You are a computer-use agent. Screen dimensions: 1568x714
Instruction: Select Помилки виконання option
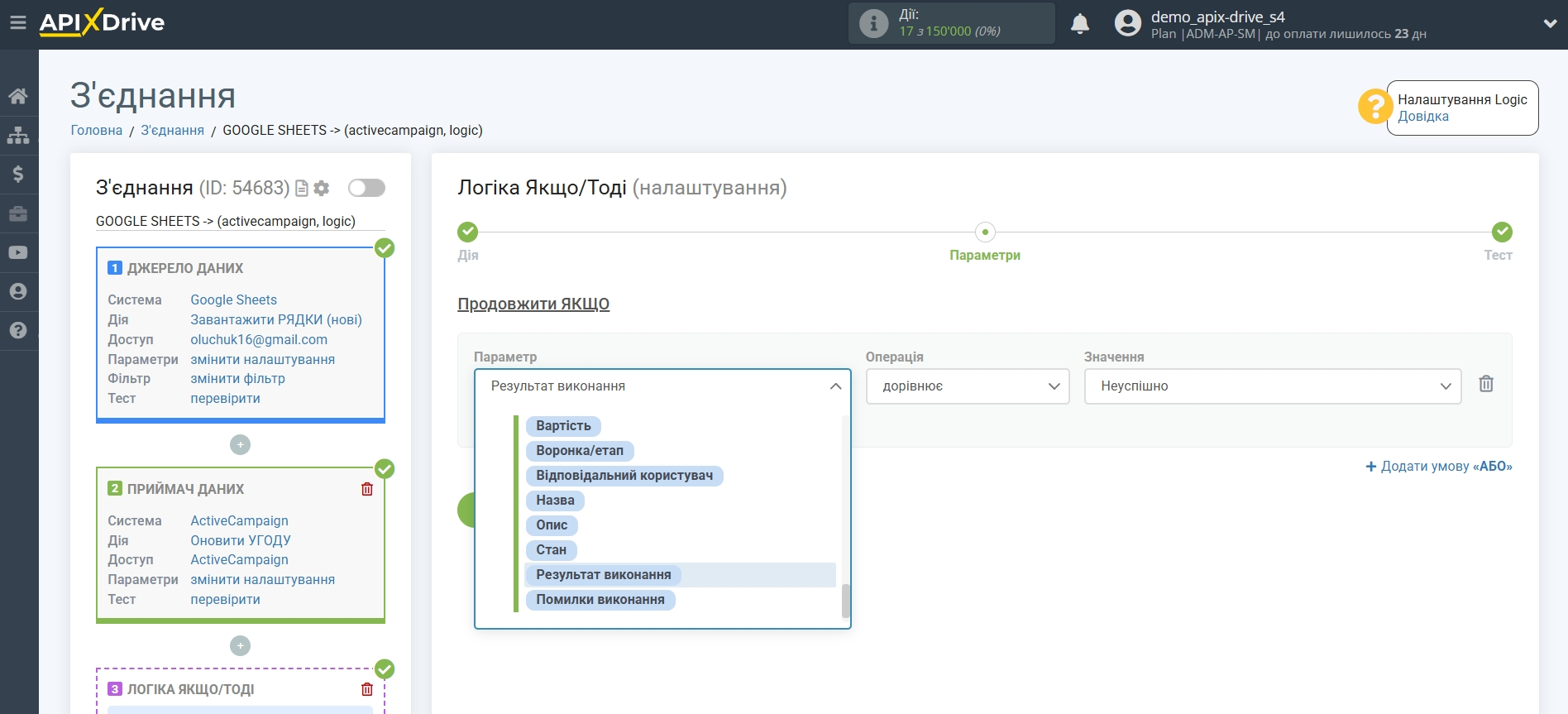(600, 600)
